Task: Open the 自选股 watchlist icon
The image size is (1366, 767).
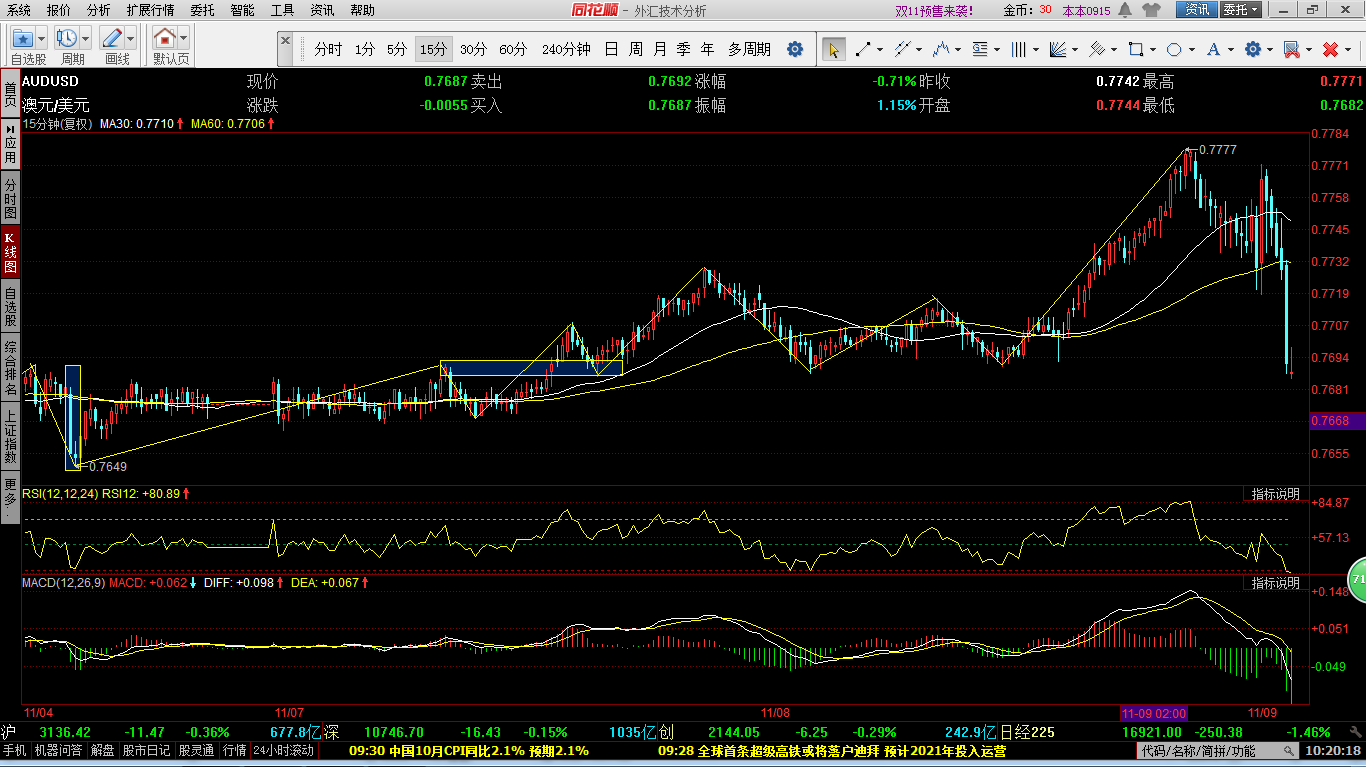Action: 22,38
